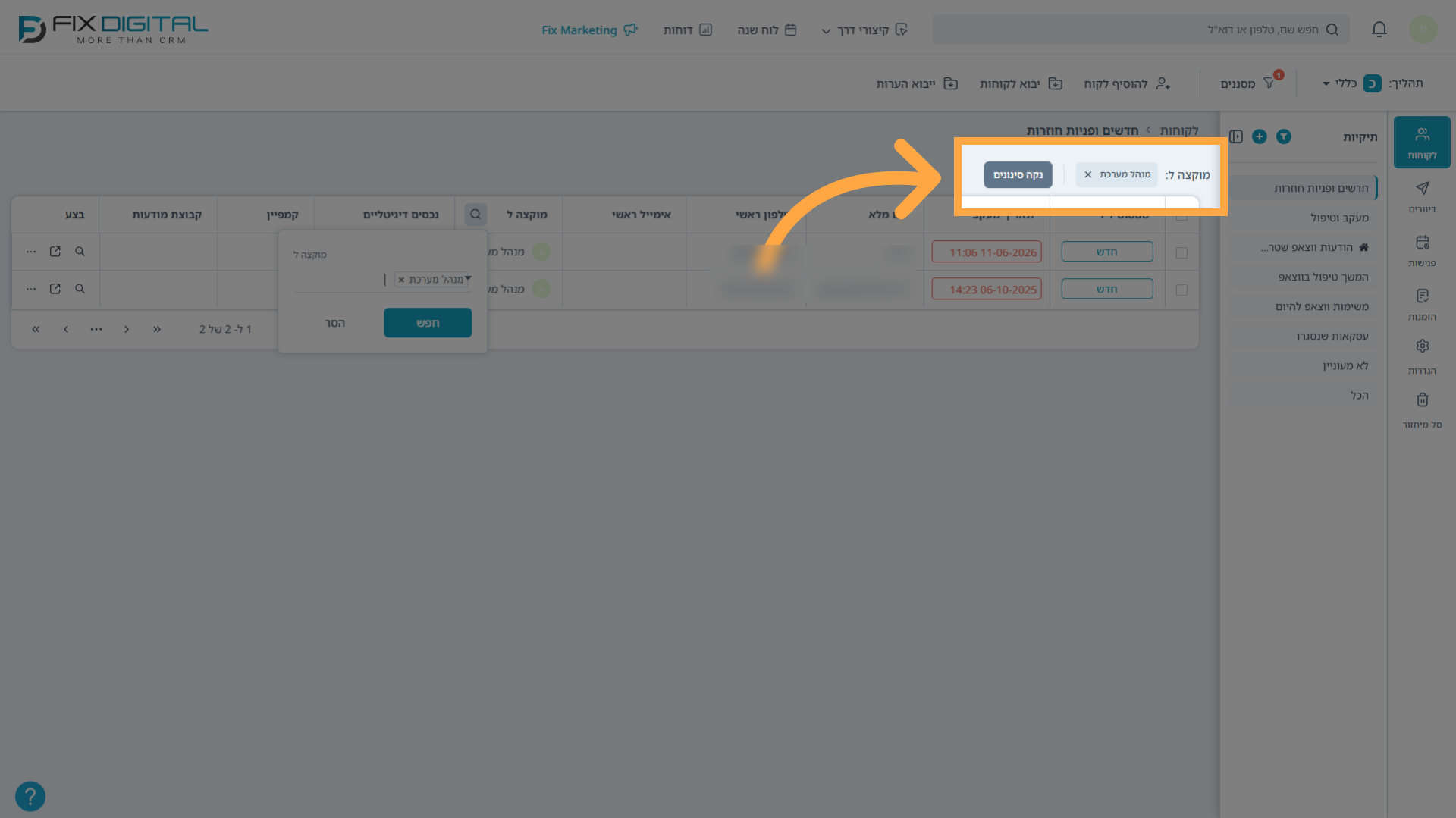This screenshot has height=818, width=1456.
Task: Check the second row checkbox
Action: (1181, 290)
